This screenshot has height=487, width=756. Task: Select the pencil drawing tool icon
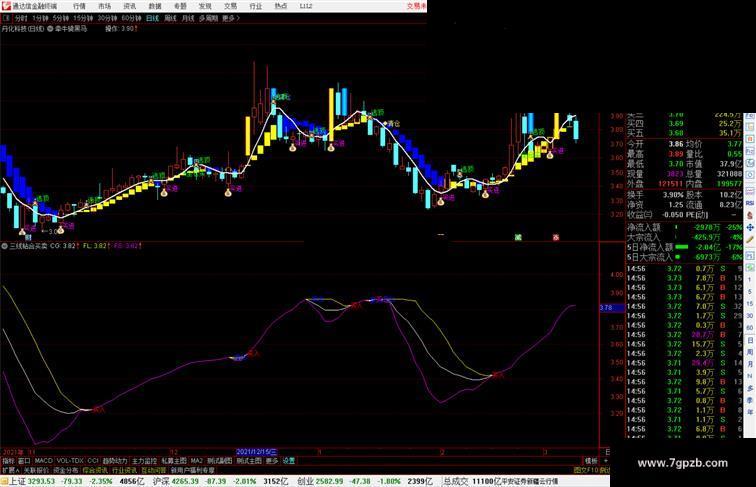(750, 239)
